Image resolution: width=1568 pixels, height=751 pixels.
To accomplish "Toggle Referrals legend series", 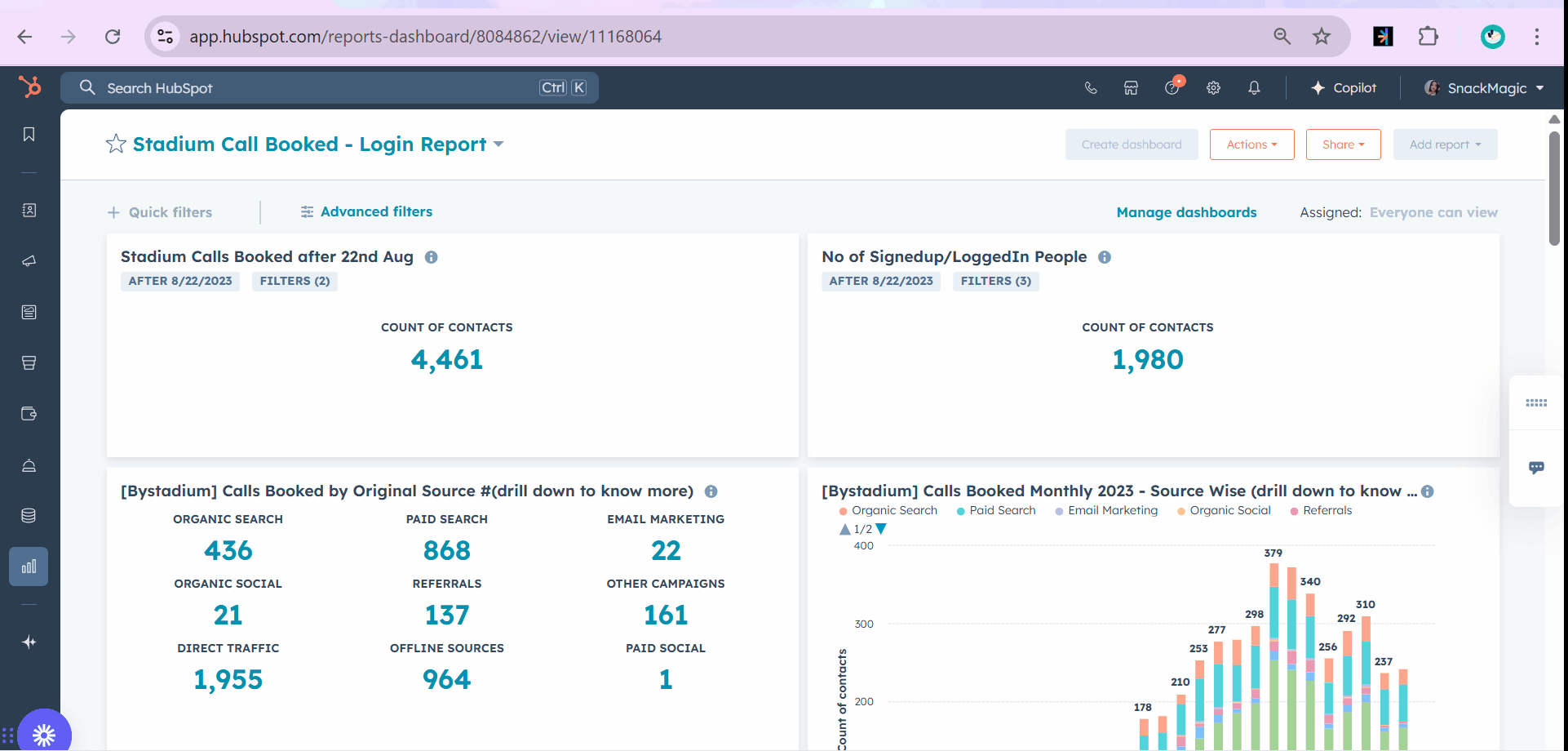I will coord(1321,510).
